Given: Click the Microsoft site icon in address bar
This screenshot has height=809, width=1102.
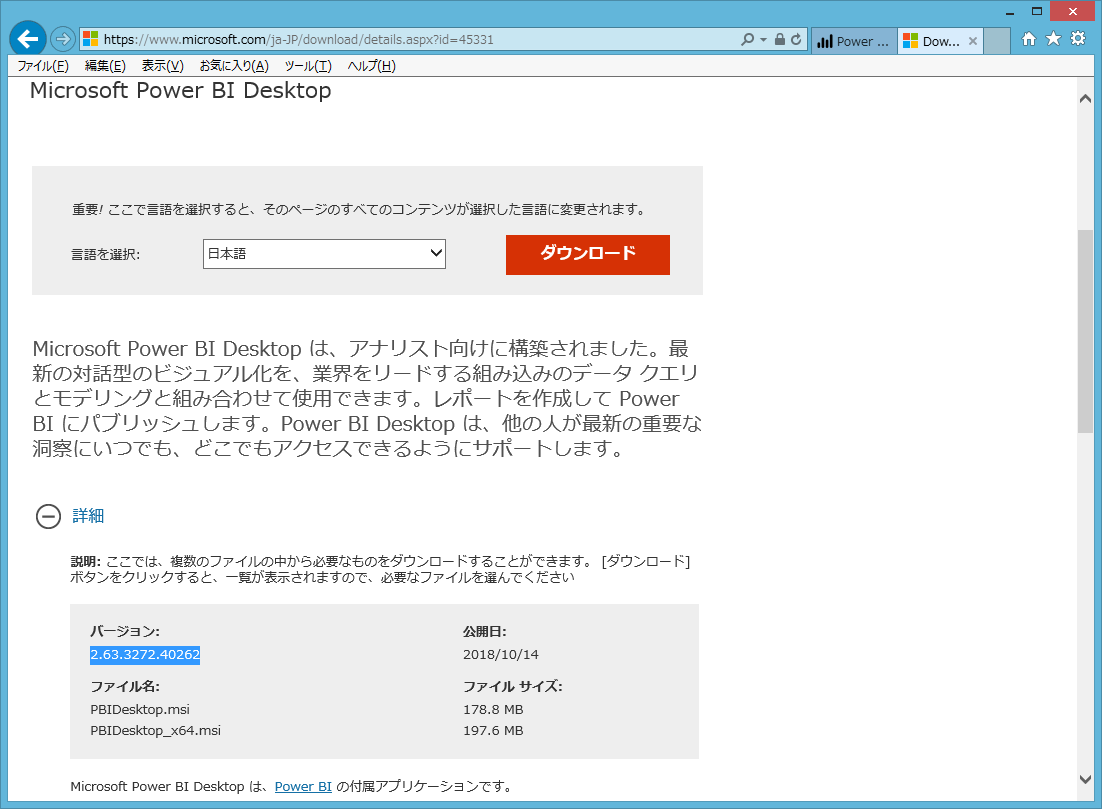Looking at the screenshot, I should (91, 39).
